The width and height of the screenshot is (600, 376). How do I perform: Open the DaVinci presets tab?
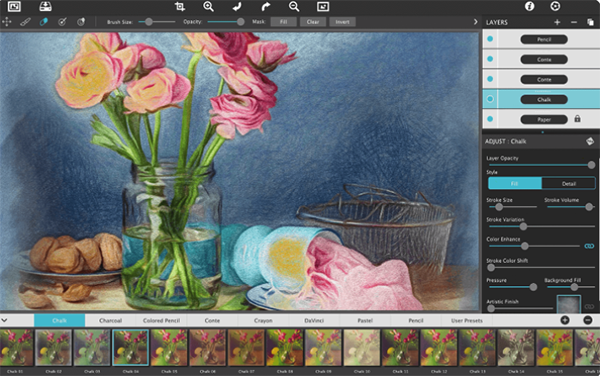tap(314, 321)
